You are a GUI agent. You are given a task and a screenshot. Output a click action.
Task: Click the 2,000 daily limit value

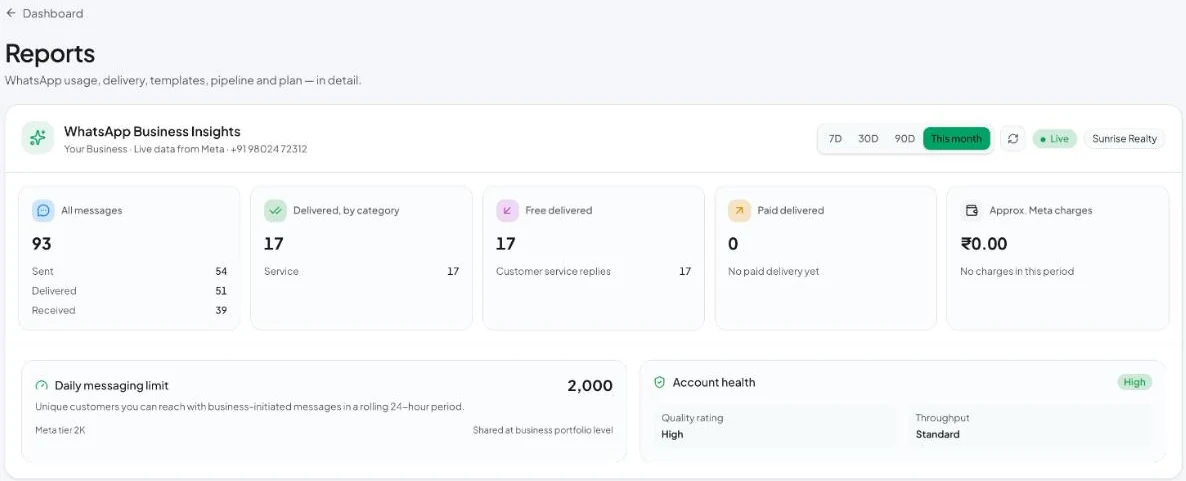(x=590, y=386)
